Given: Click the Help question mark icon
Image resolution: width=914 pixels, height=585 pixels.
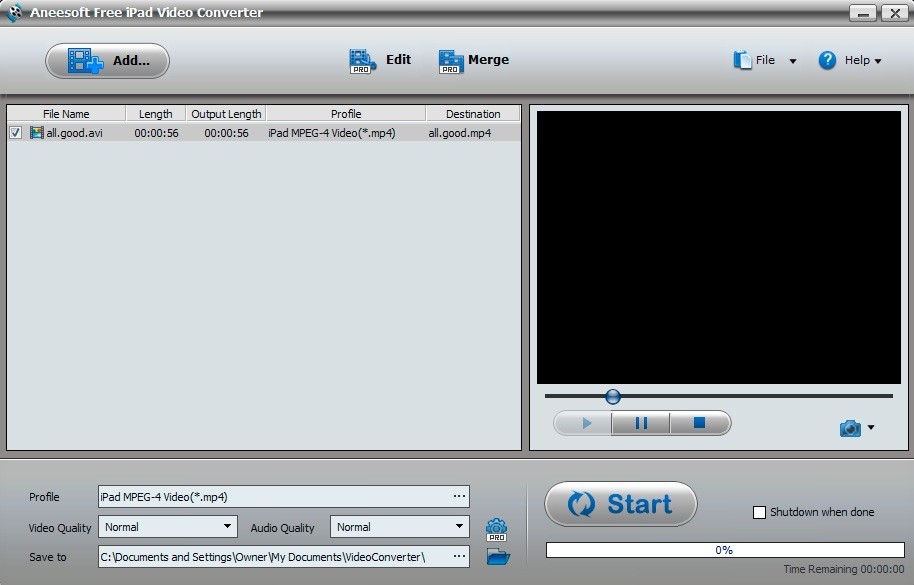Looking at the screenshot, I should tap(828, 60).
